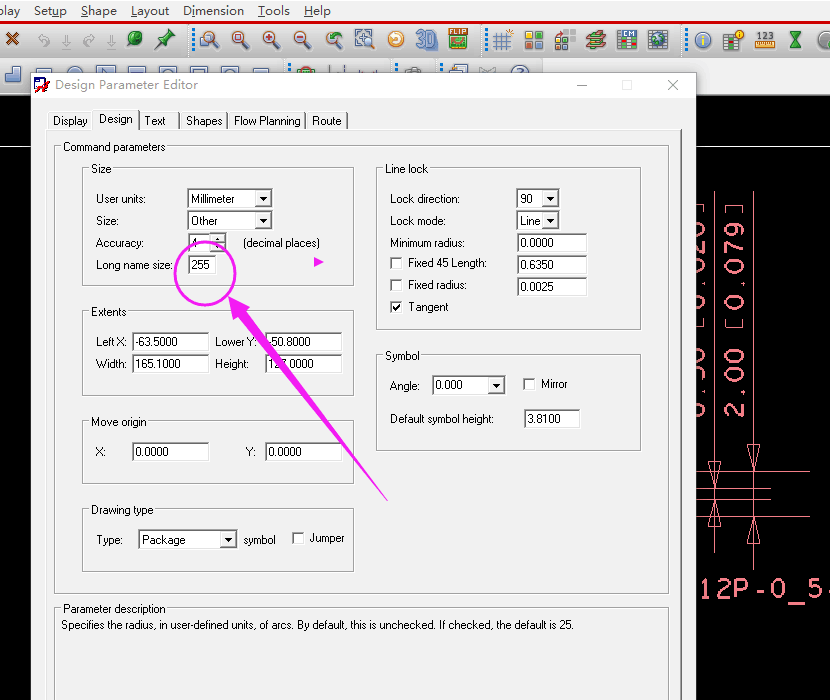Open the User units dropdown
This screenshot has height=700, width=830.
[262, 199]
